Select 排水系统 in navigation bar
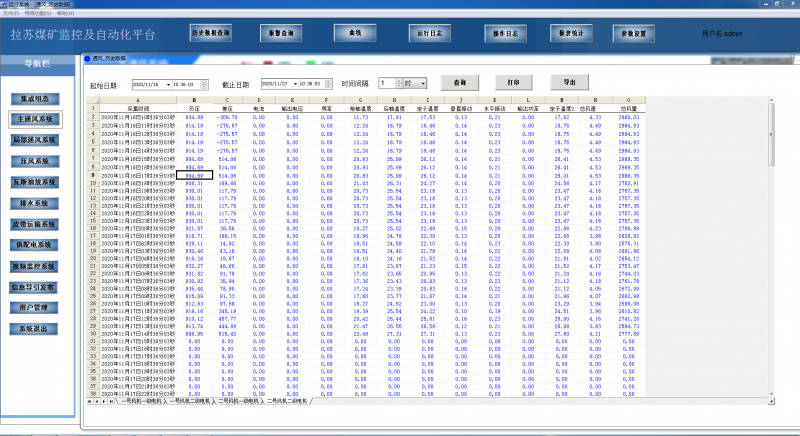 click(35, 203)
